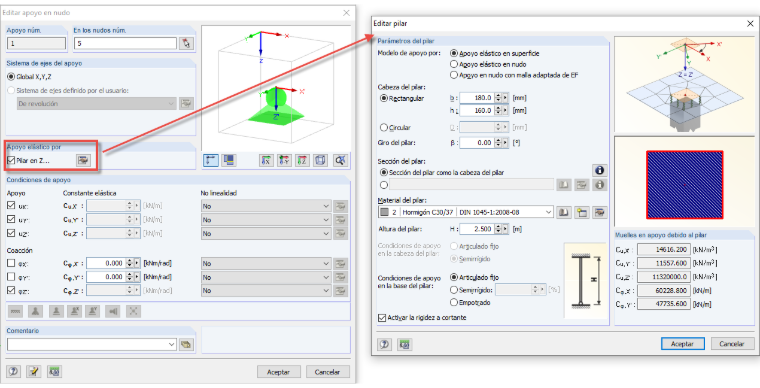Toggle 'Pilar en Z...' checkbox

[x=11, y=160]
